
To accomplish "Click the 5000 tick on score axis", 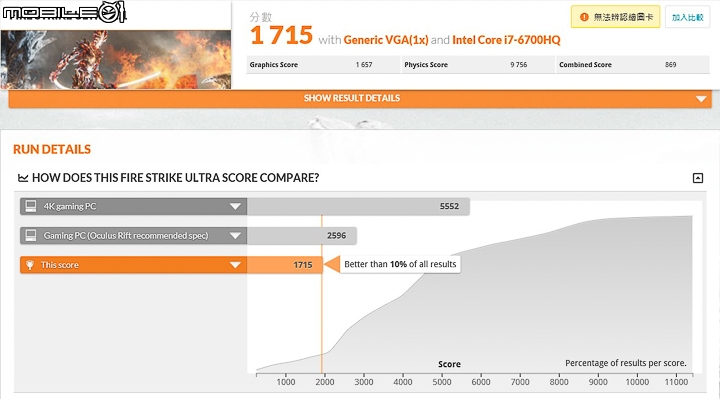I will click(x=442, y=382).
